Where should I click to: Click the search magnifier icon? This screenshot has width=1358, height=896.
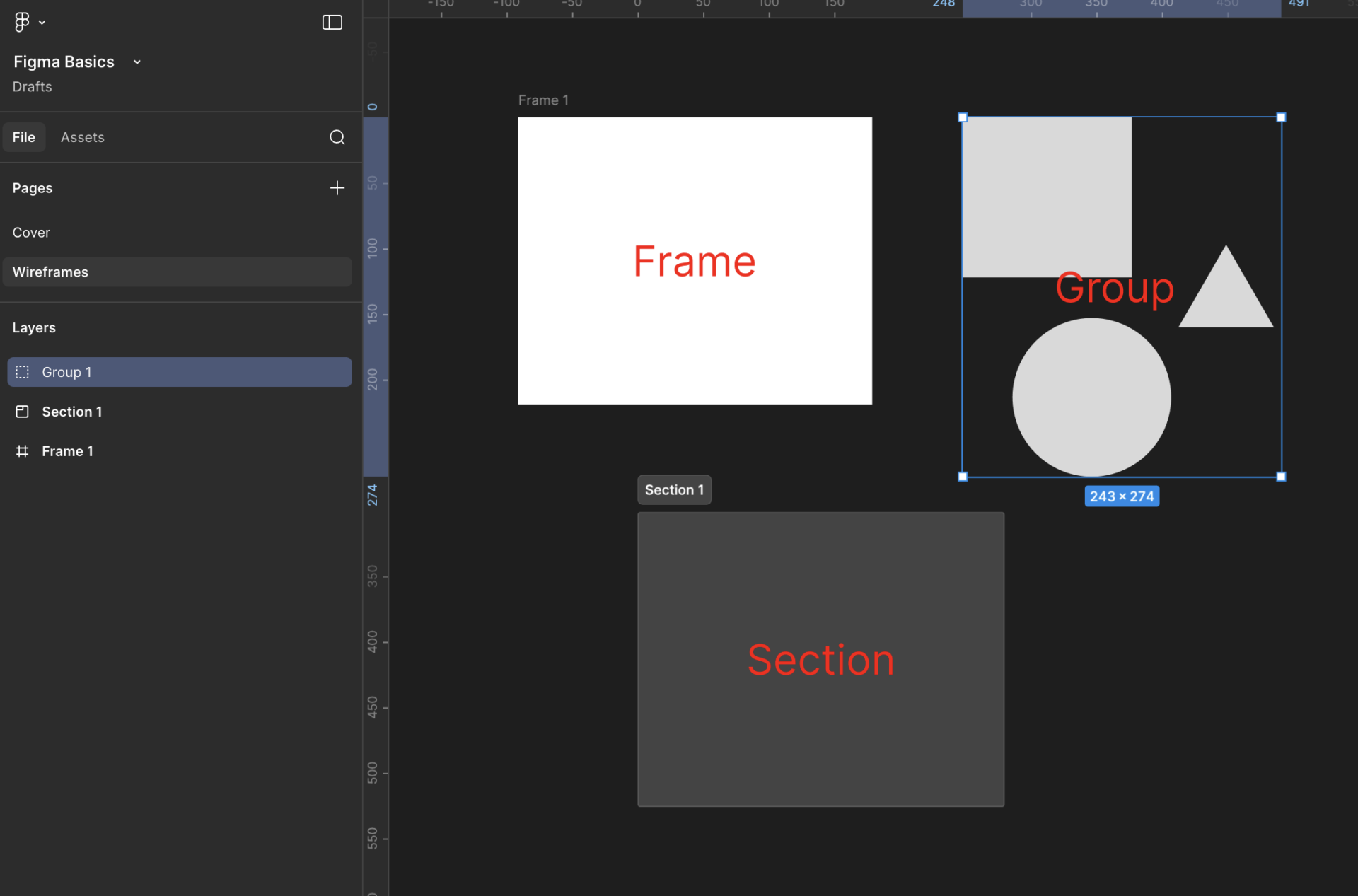(337, 137)
